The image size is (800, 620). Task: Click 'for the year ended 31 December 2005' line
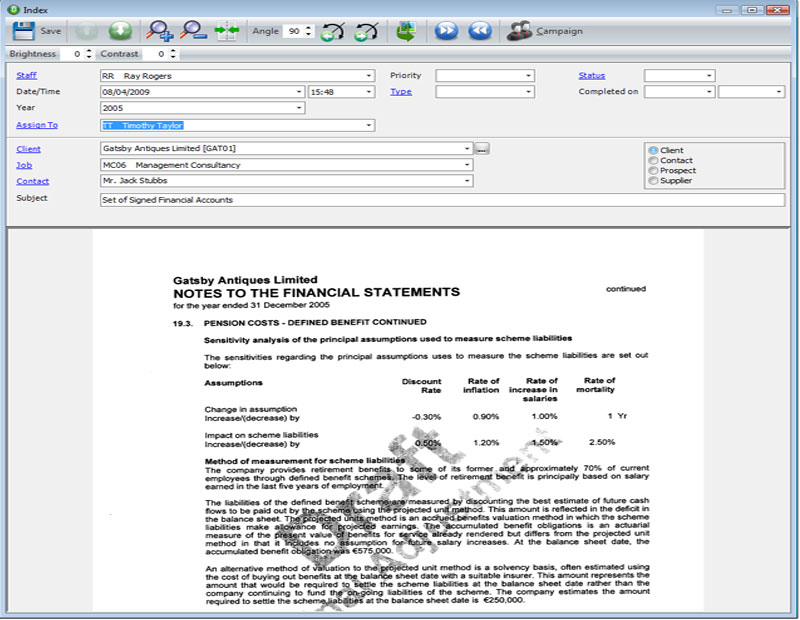tap(252, 305)
